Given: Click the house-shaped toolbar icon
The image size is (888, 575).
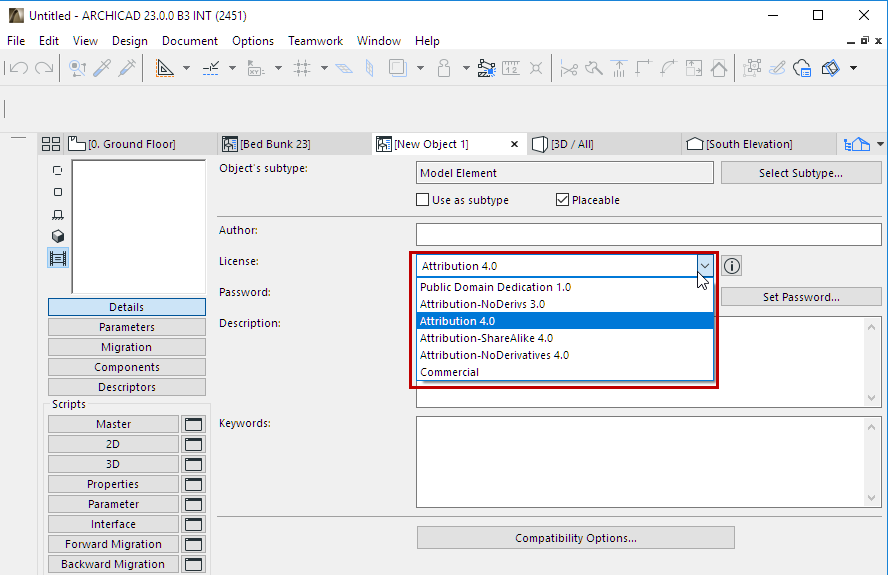Looking at the screenshot, I should point(719,68).
